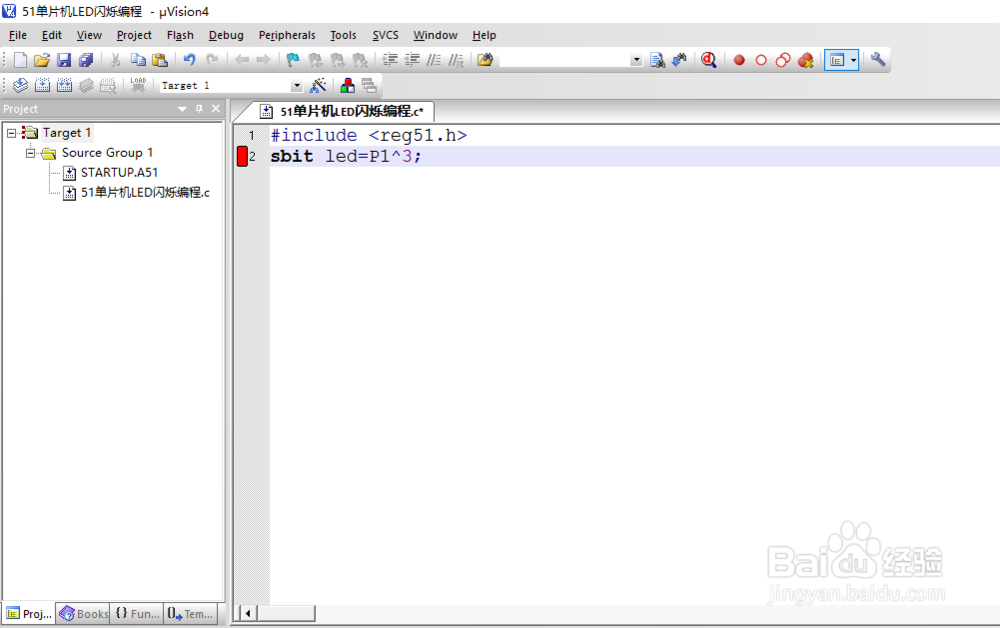This screenshot has height=628, width=1000.
Task: Redo the last undone edit
Action: click(x=212, y=60)
